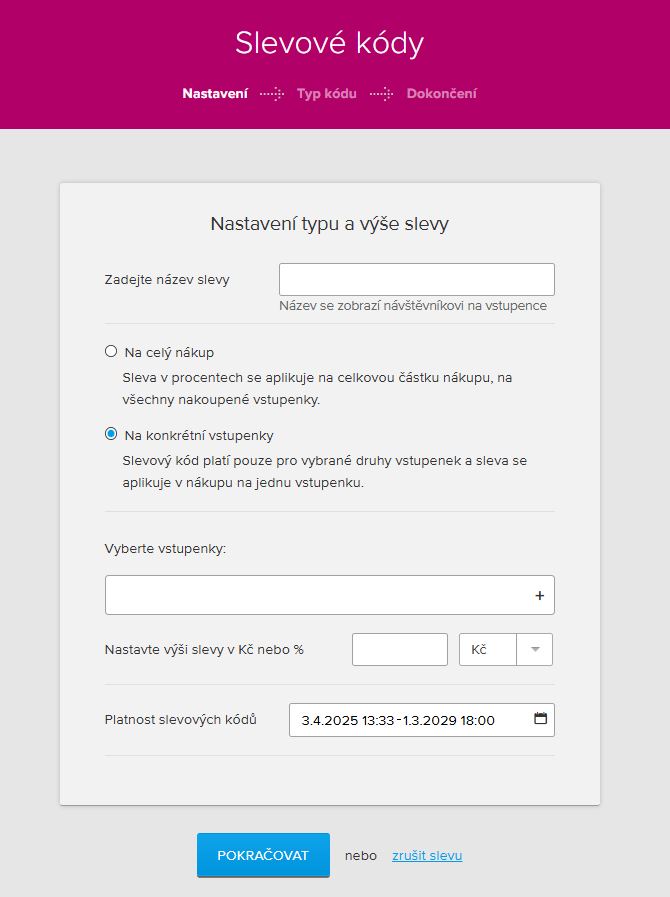This screenshot has width=670, height=897.
Task: Click the 'Platnost slevových kódů' label
Action: pyautogui.click(x=181, y=720)
